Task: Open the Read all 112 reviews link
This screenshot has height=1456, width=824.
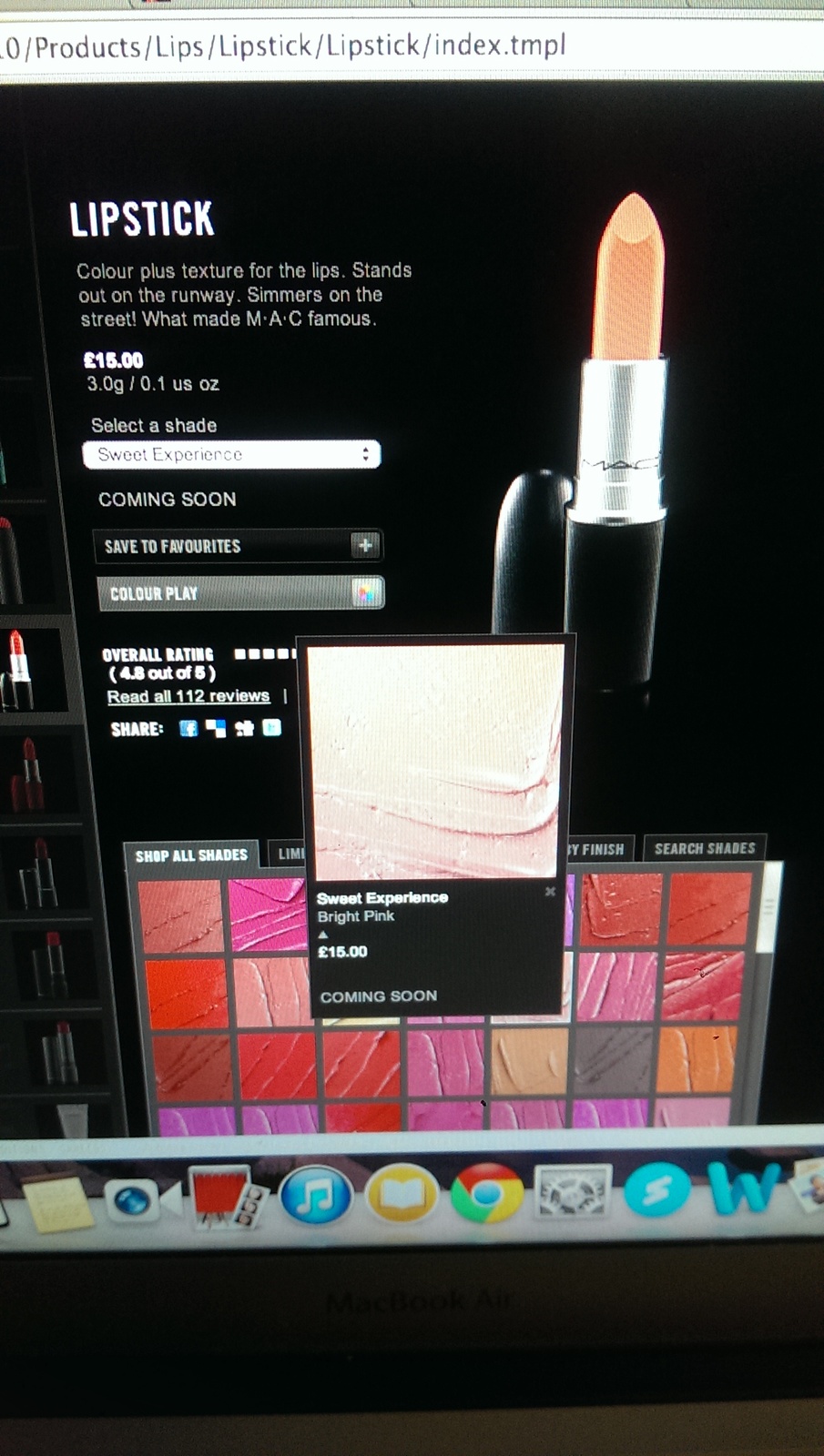Action: tap(188, 696)
